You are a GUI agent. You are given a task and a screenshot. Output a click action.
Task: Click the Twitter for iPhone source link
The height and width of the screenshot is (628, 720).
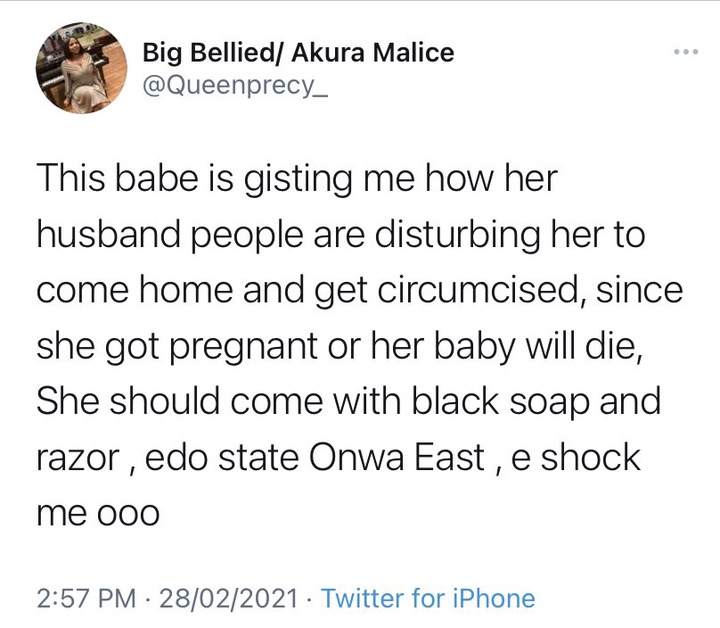[428, 598]
